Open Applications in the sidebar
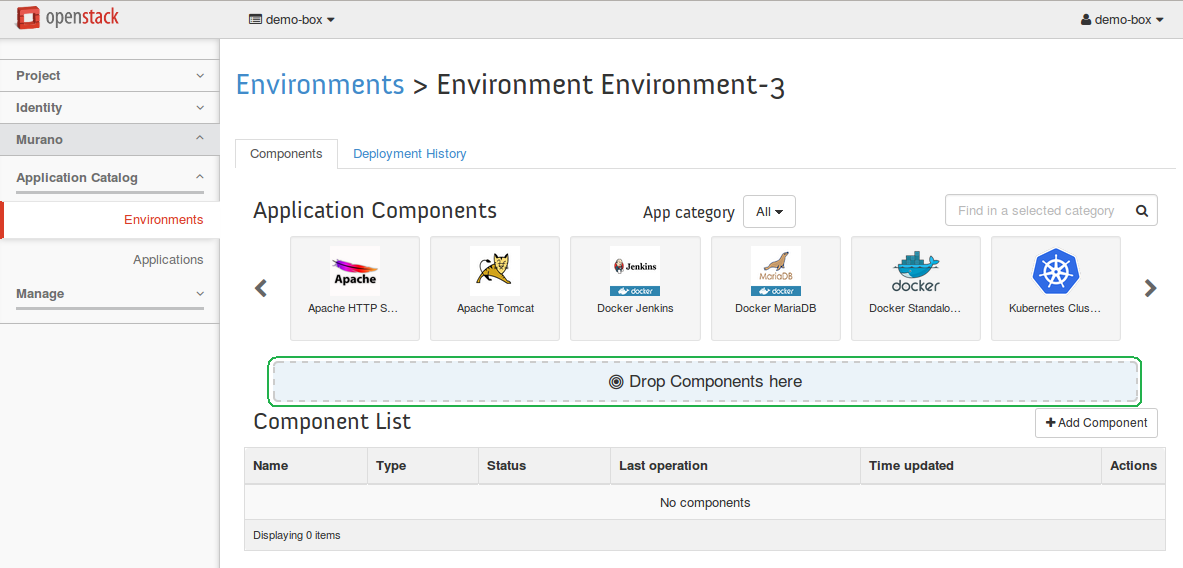1183x568 pixels. coord(168,260)
